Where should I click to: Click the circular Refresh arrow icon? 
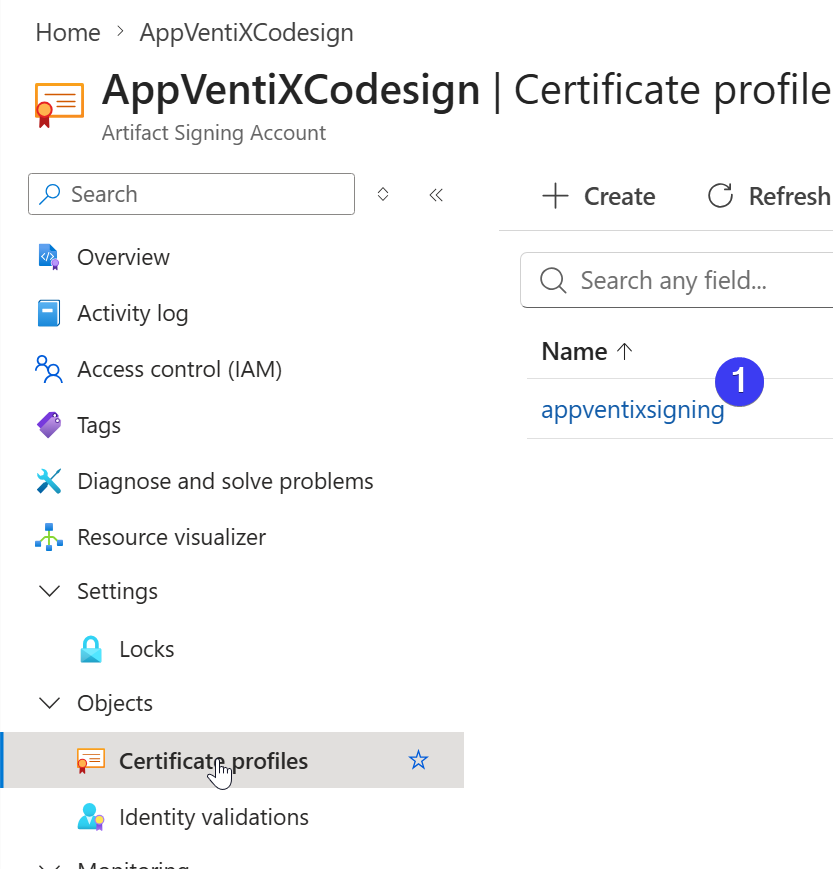coord(720,196)
